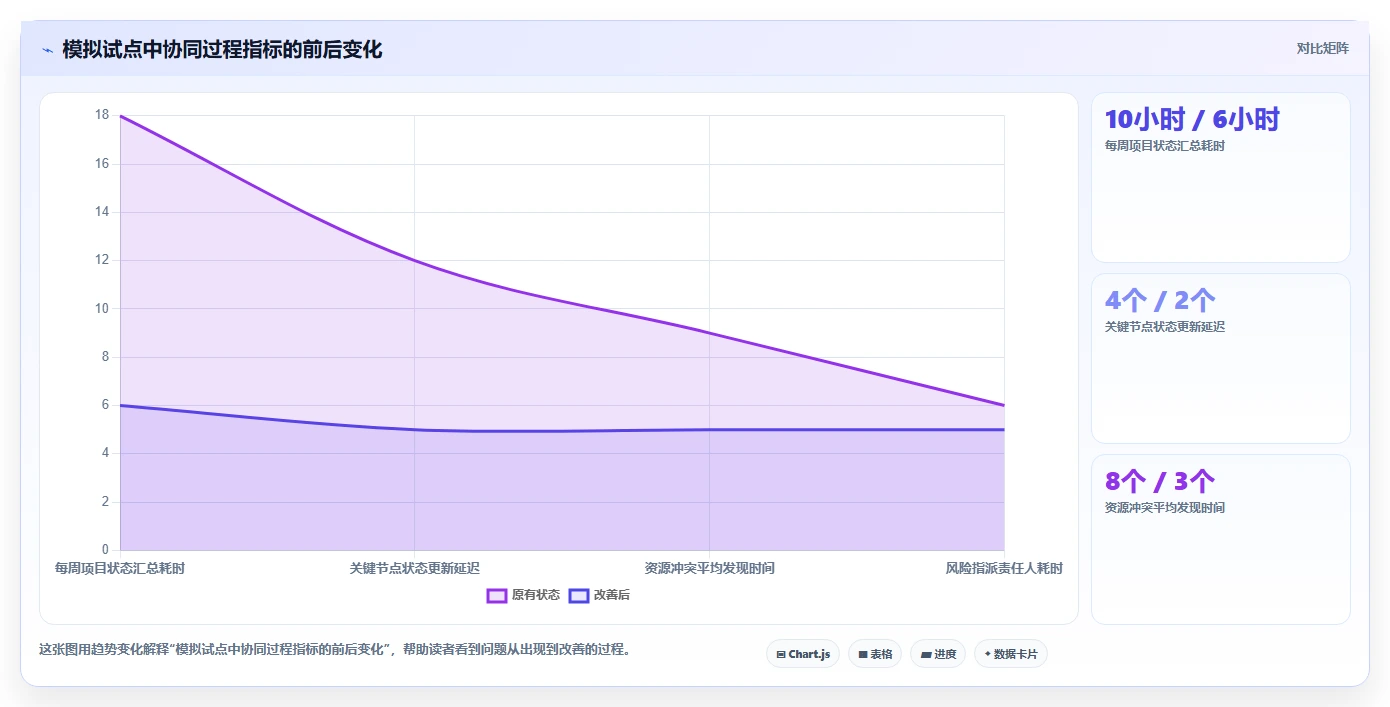Open the 8个 / 3个 data card
The image size is (1390, 707).
click(x=1220, y=539)
